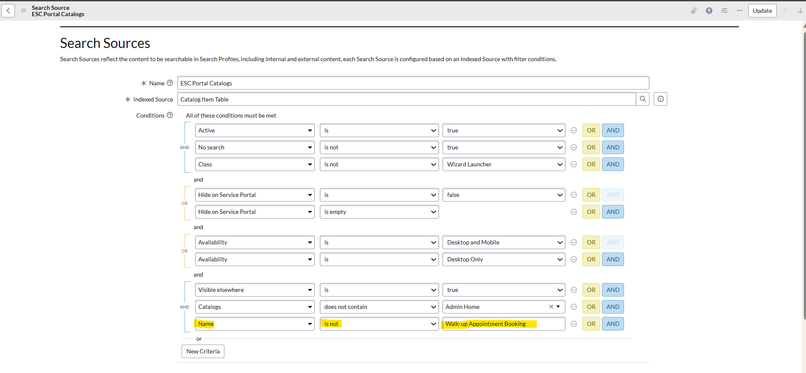Screen dimensions: 806x373
Task: Open the 'is empty' operator dropdown
Action: [x=379, y=212]
